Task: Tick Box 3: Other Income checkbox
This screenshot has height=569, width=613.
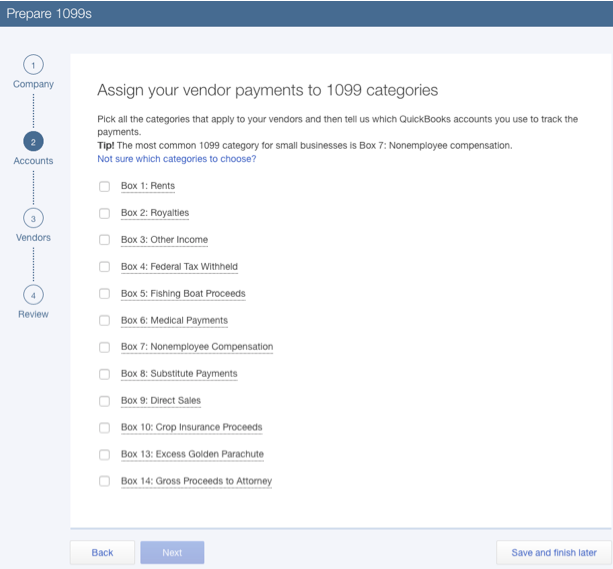Action: click(105, 240)
